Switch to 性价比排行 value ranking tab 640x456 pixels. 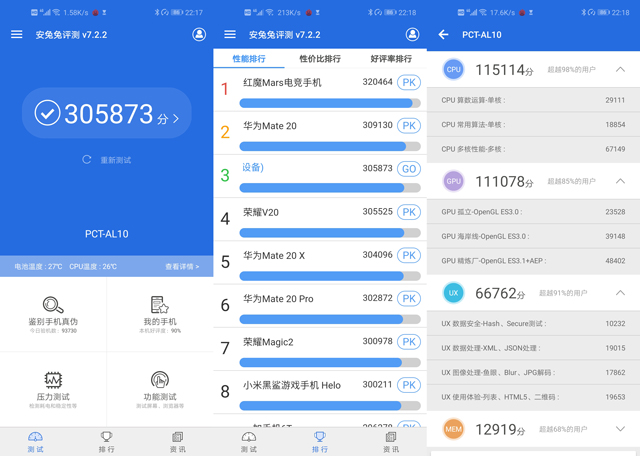[x=320, y=59]
